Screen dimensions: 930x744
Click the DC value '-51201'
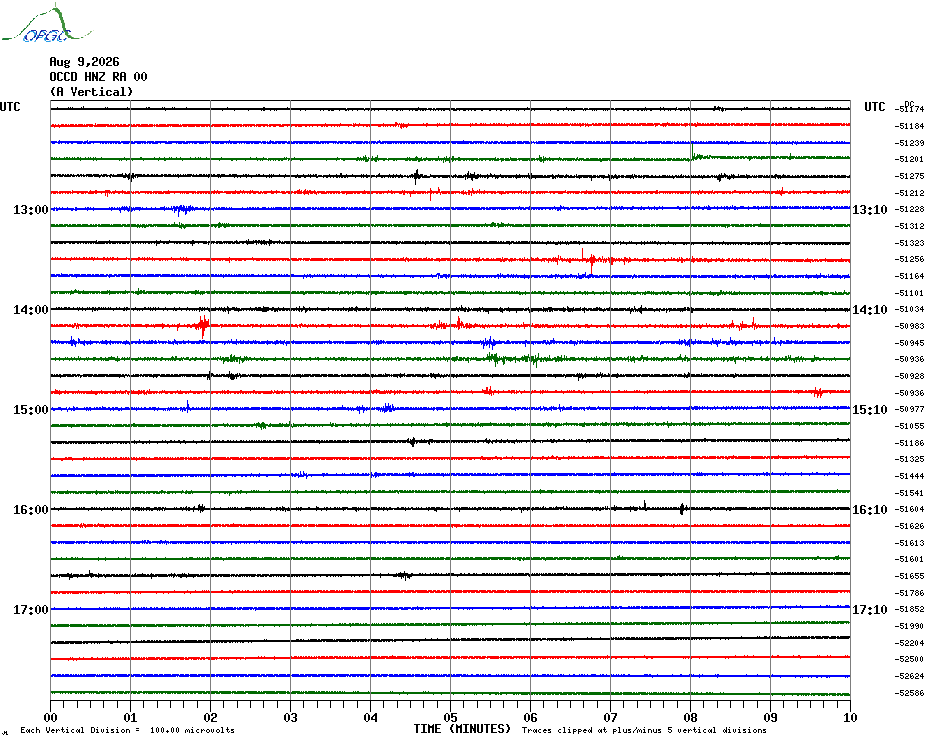(910, 159)
